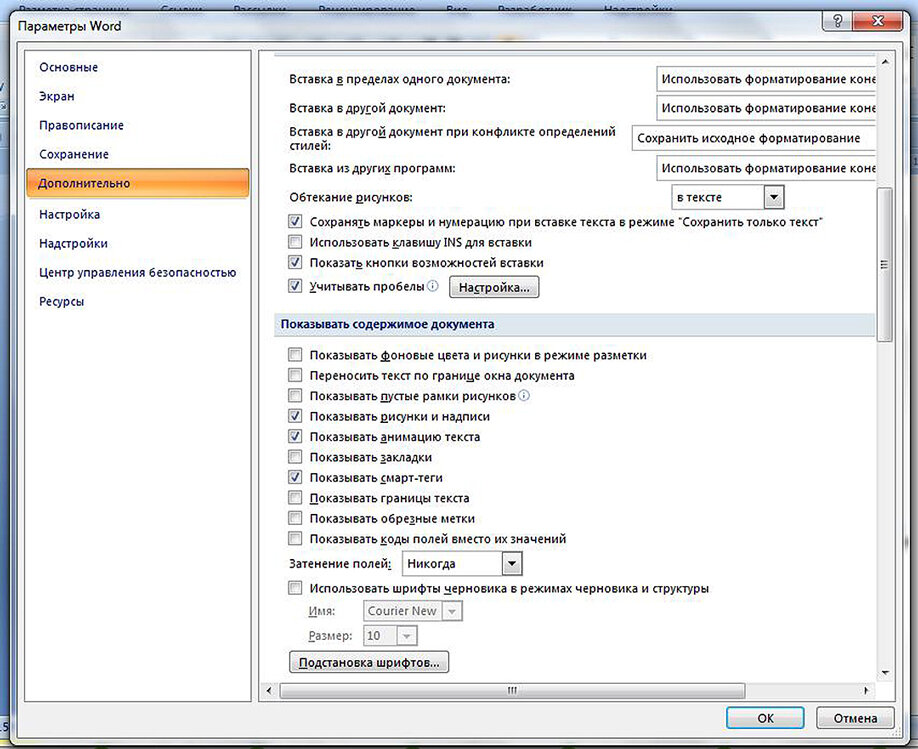The width and height of the screenshot is (918, 749).
Task: Expand the Обтекание рисунков dropdown arrow
Action: point(773,197)
